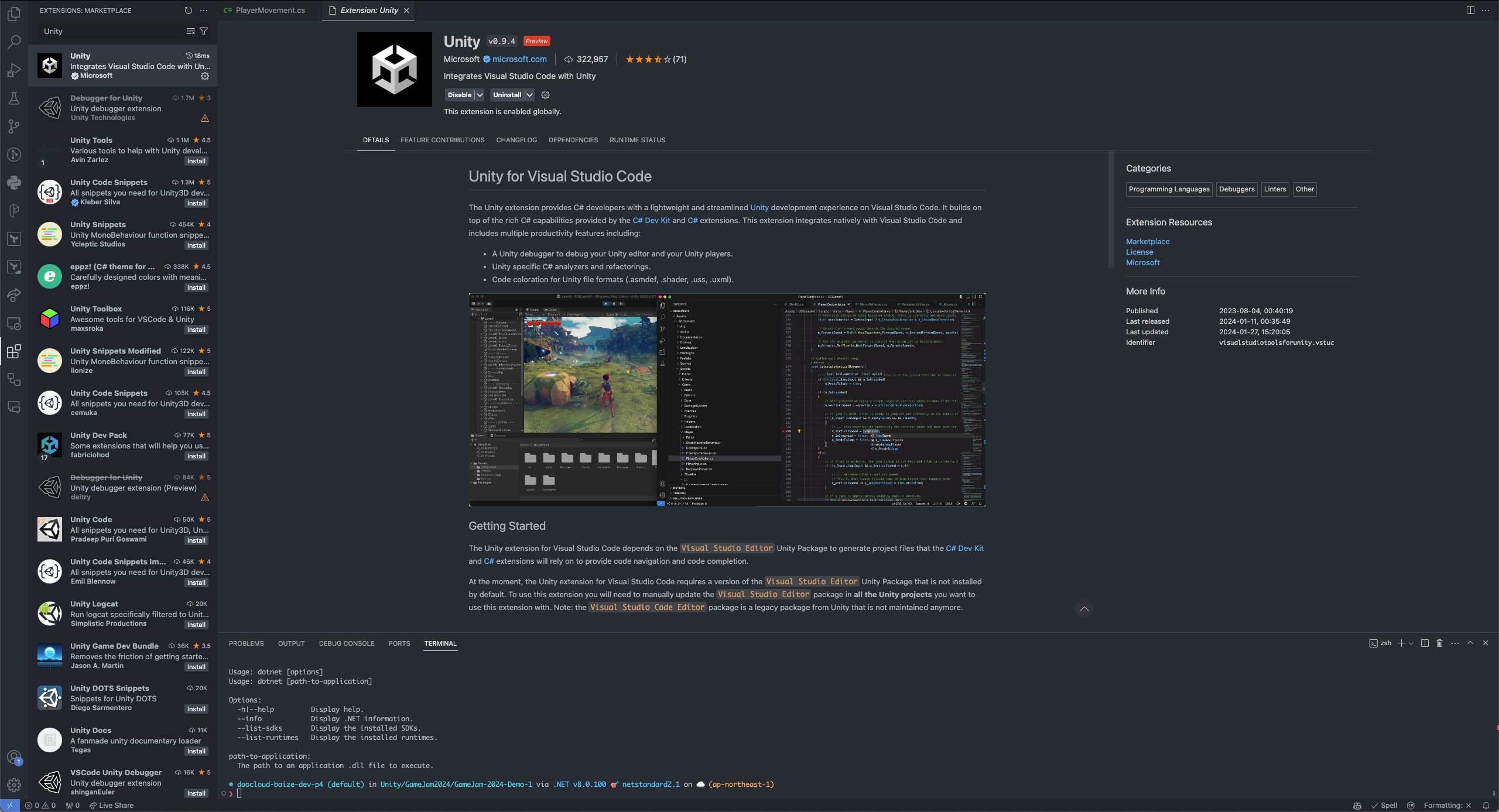The width and height of the screenshot is (1499, 812).
Task: Open the Explorer view in activity bar
Action: [x=14, y=13]
